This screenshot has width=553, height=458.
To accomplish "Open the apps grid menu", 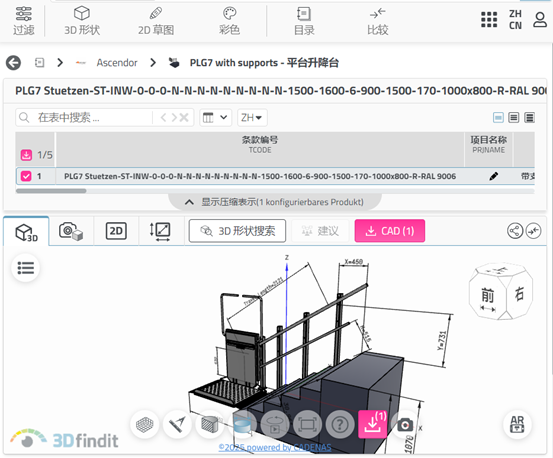I will point(489,20).
